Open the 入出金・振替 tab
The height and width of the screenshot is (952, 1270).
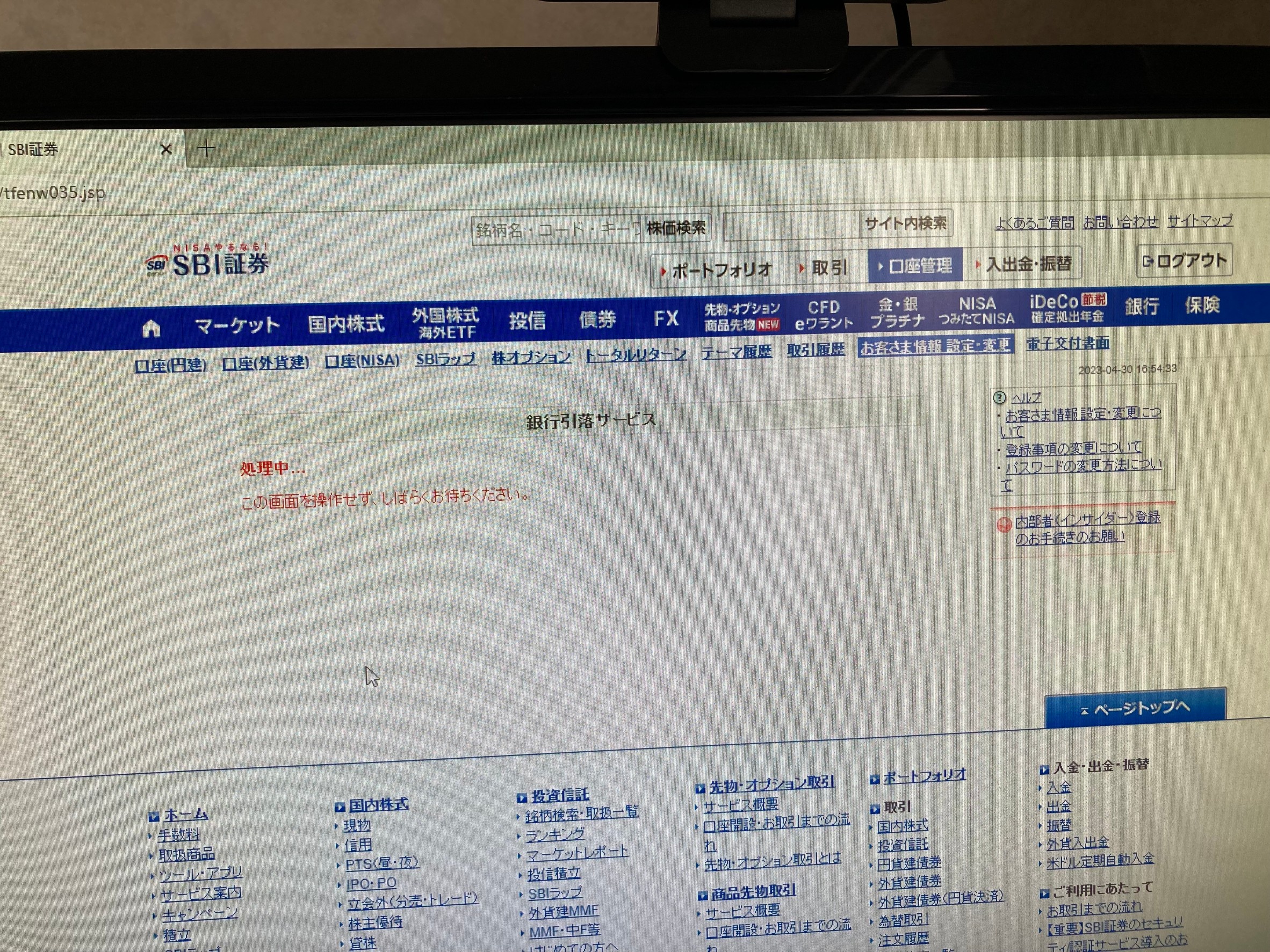(1023, 264)
